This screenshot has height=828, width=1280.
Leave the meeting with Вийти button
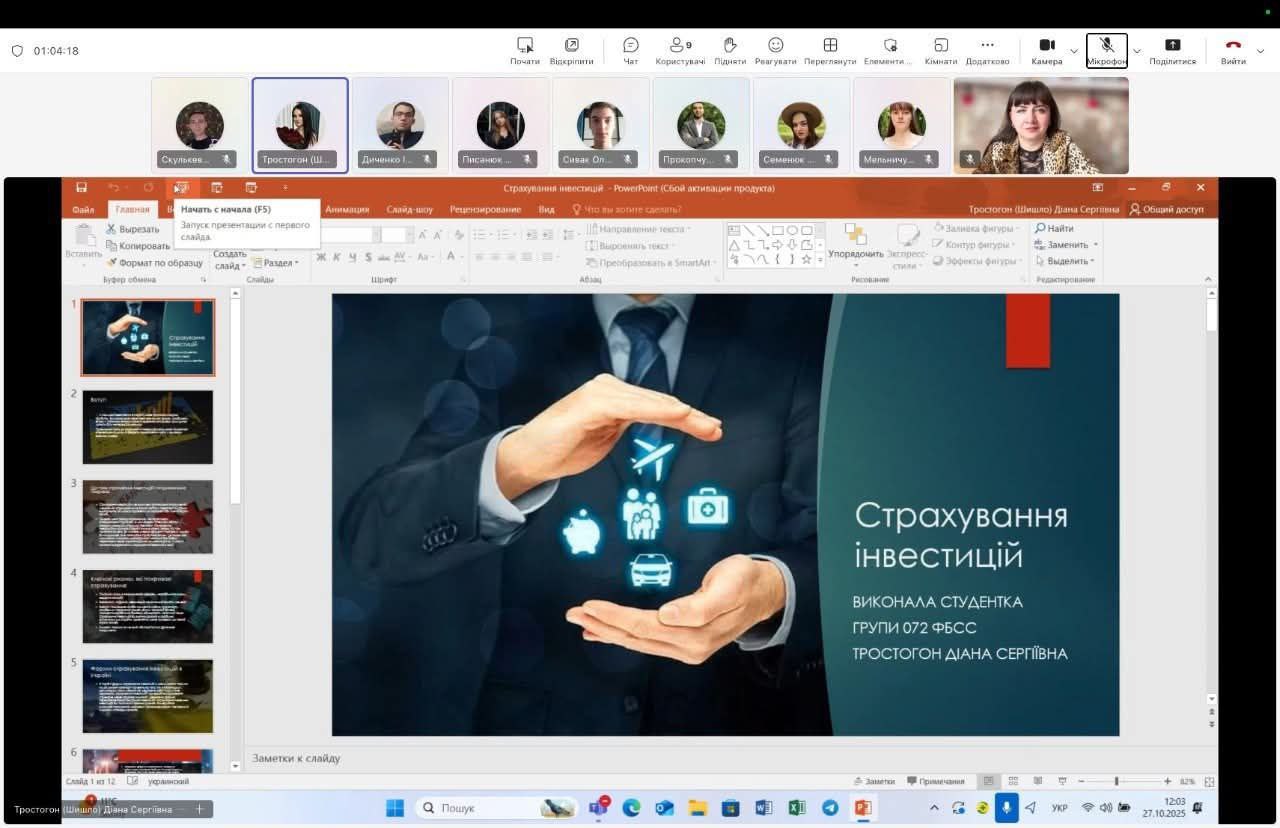(1233, 50)
